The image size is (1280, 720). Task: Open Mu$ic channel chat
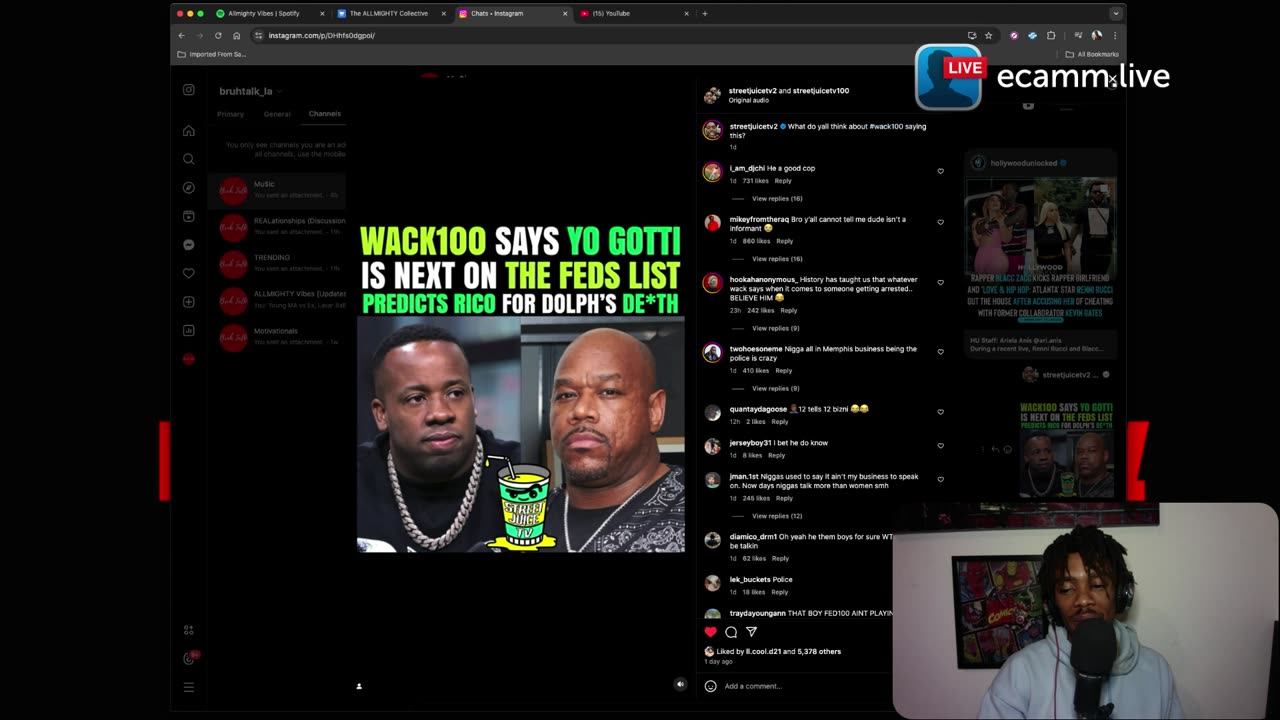click(x=277, y=189)
